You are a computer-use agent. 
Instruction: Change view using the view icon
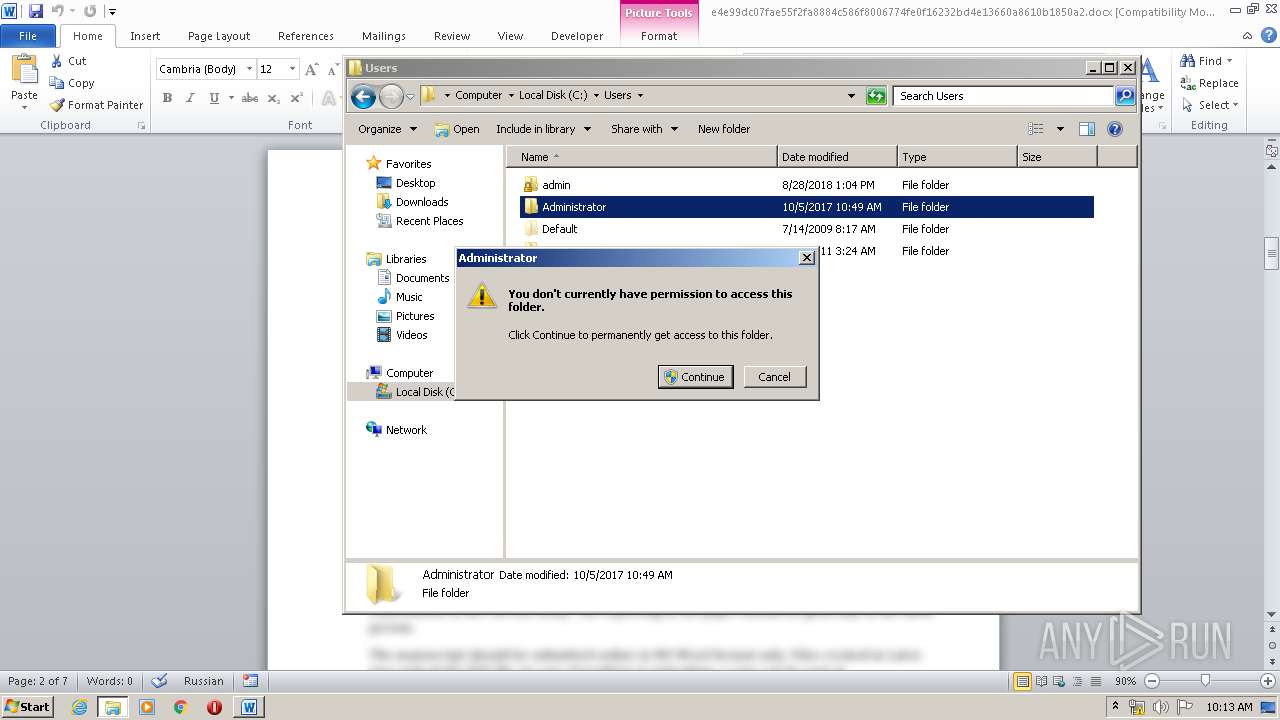click(1036, 129)
